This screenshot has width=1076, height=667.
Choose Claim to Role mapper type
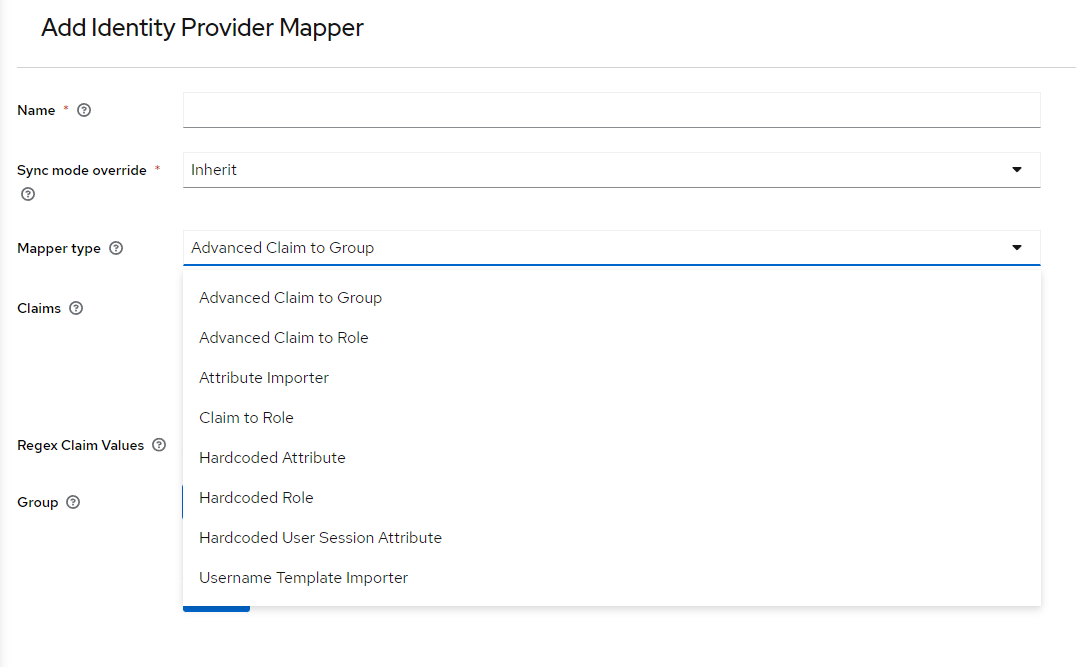pos(246,417)
